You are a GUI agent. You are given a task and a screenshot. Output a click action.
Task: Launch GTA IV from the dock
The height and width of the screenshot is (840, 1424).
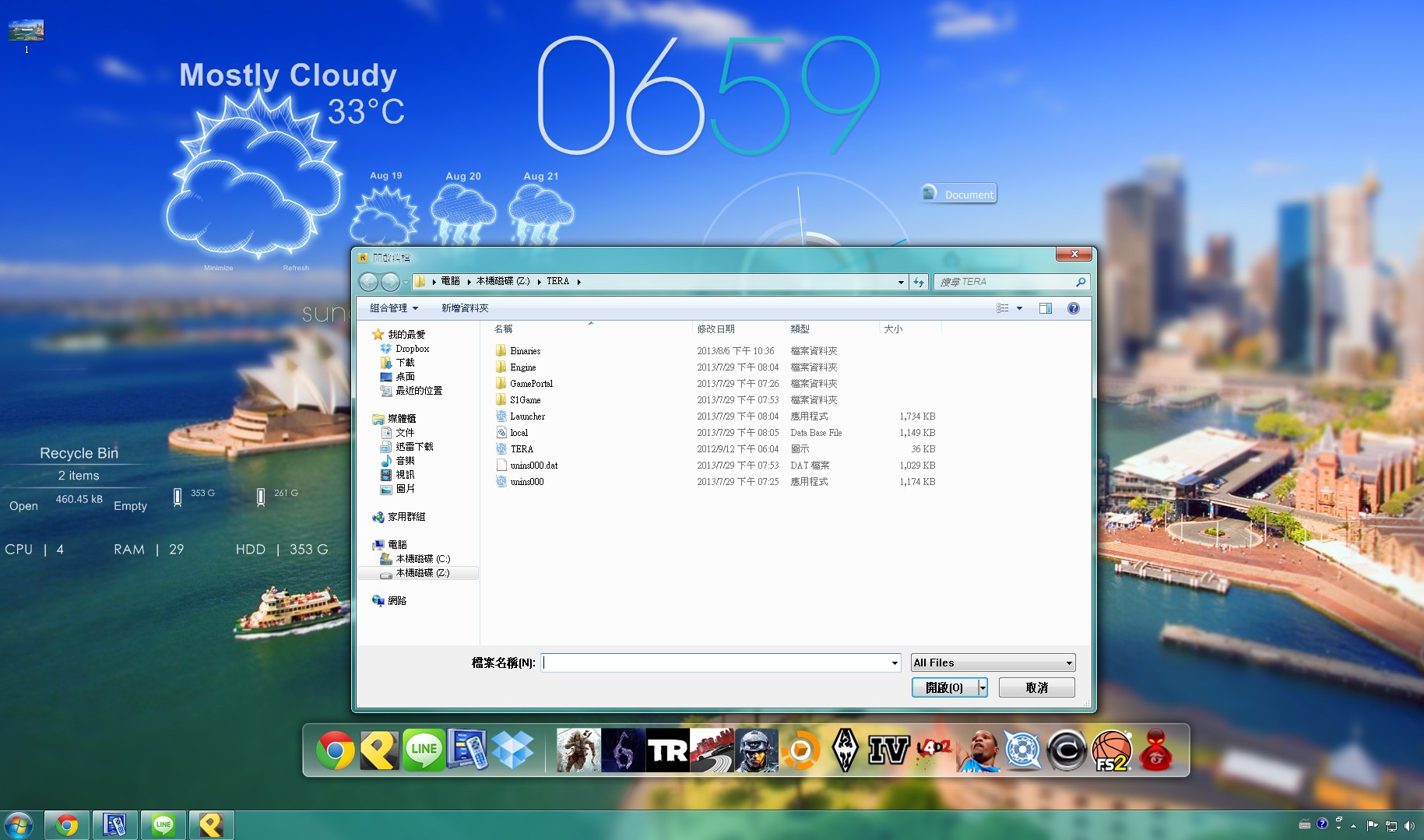[888, 750]
